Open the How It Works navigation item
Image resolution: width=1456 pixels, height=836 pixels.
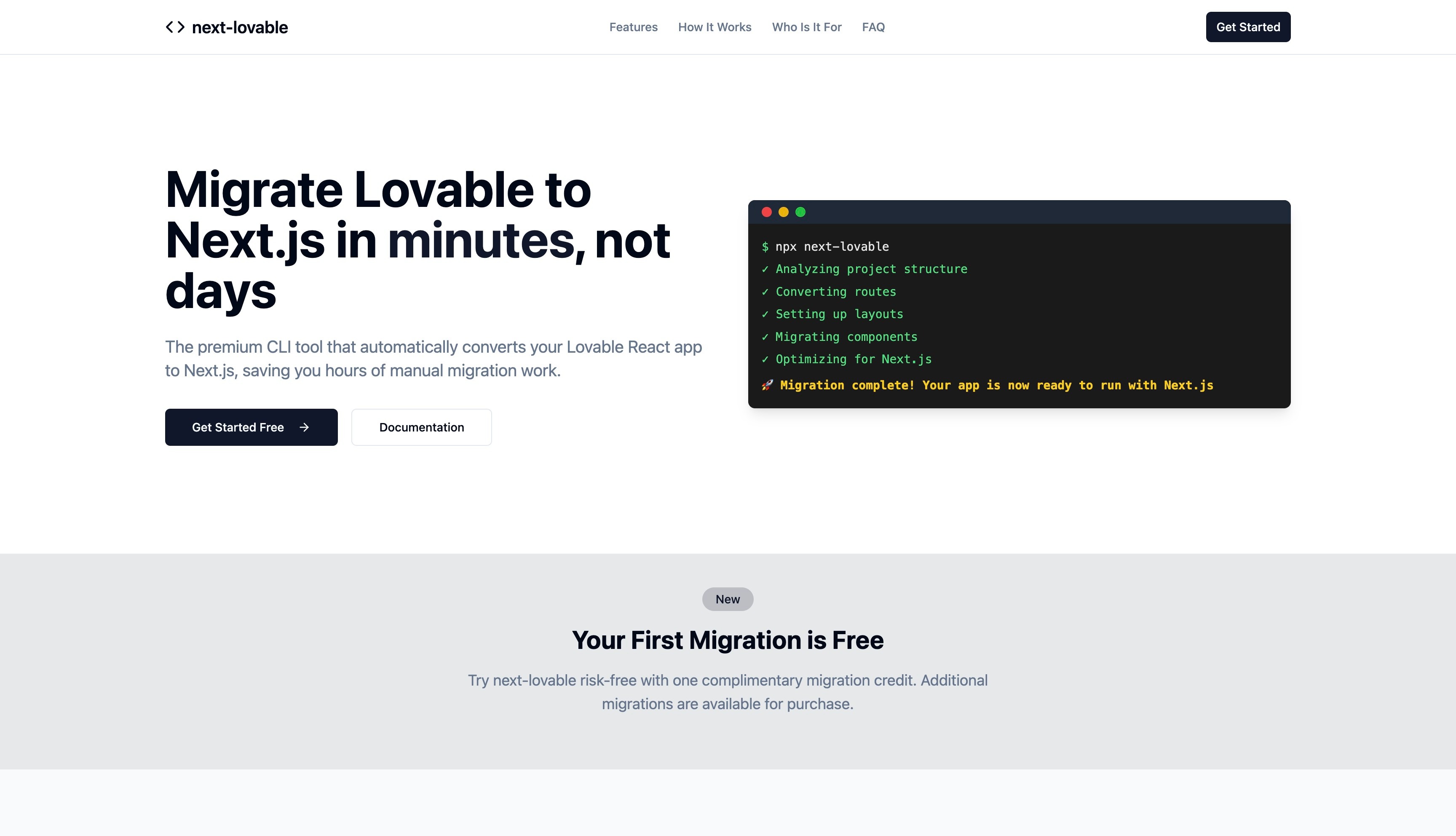tap(715, 27)
